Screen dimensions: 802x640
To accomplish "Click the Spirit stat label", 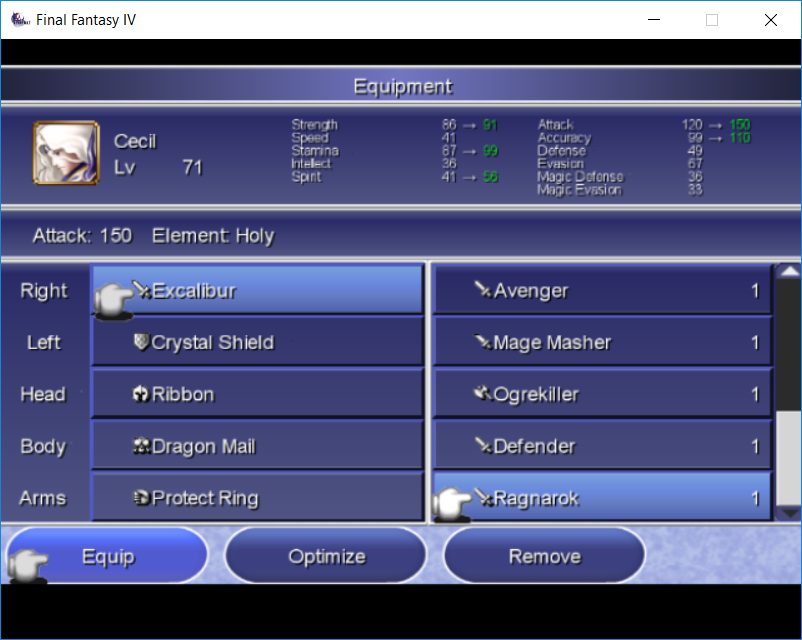I will [306, 177].
